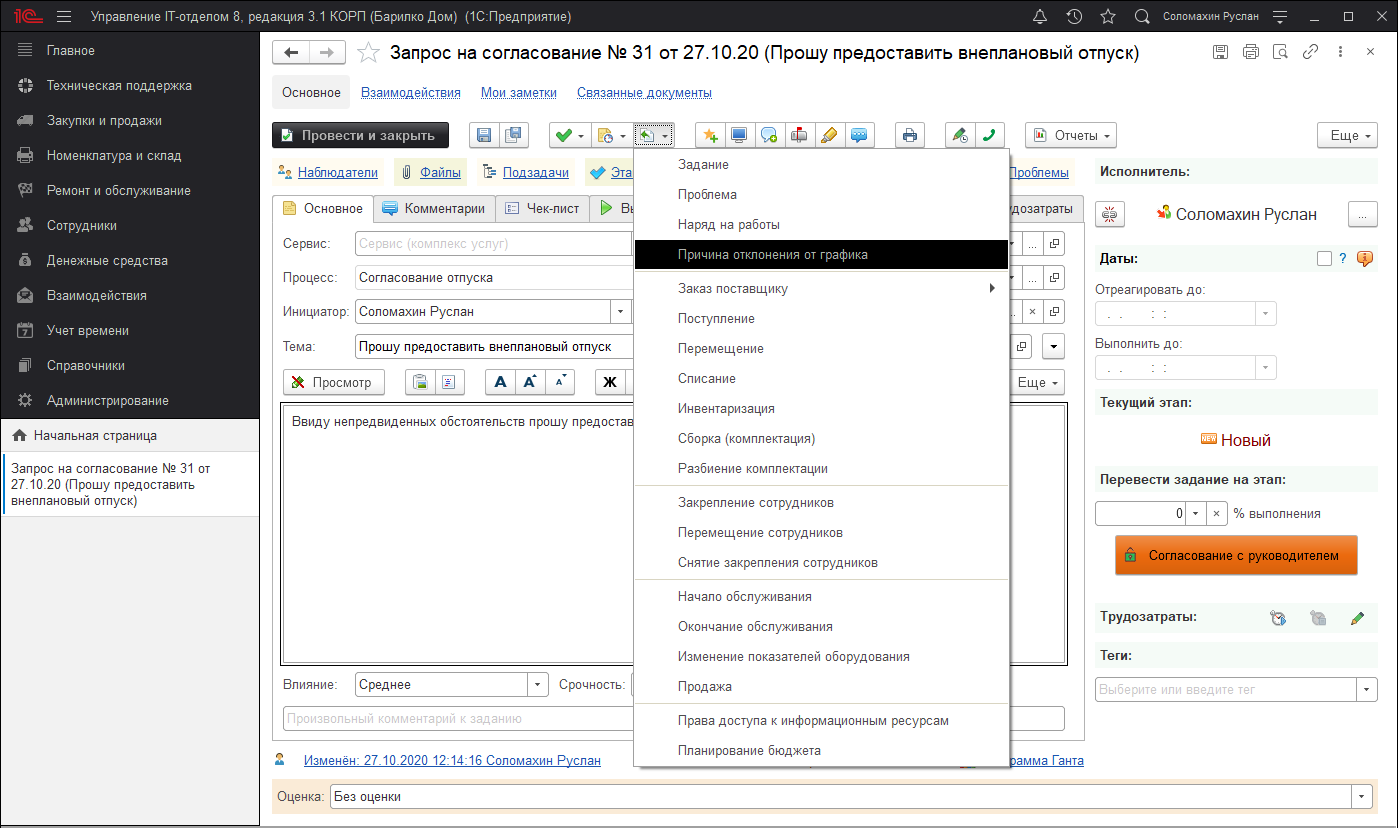Image resolution: width=1398 pixels, height=828 pixels.
Task: Open the Отчеты dropdown
Action: pyautogui.click(x=1070, y=135)
